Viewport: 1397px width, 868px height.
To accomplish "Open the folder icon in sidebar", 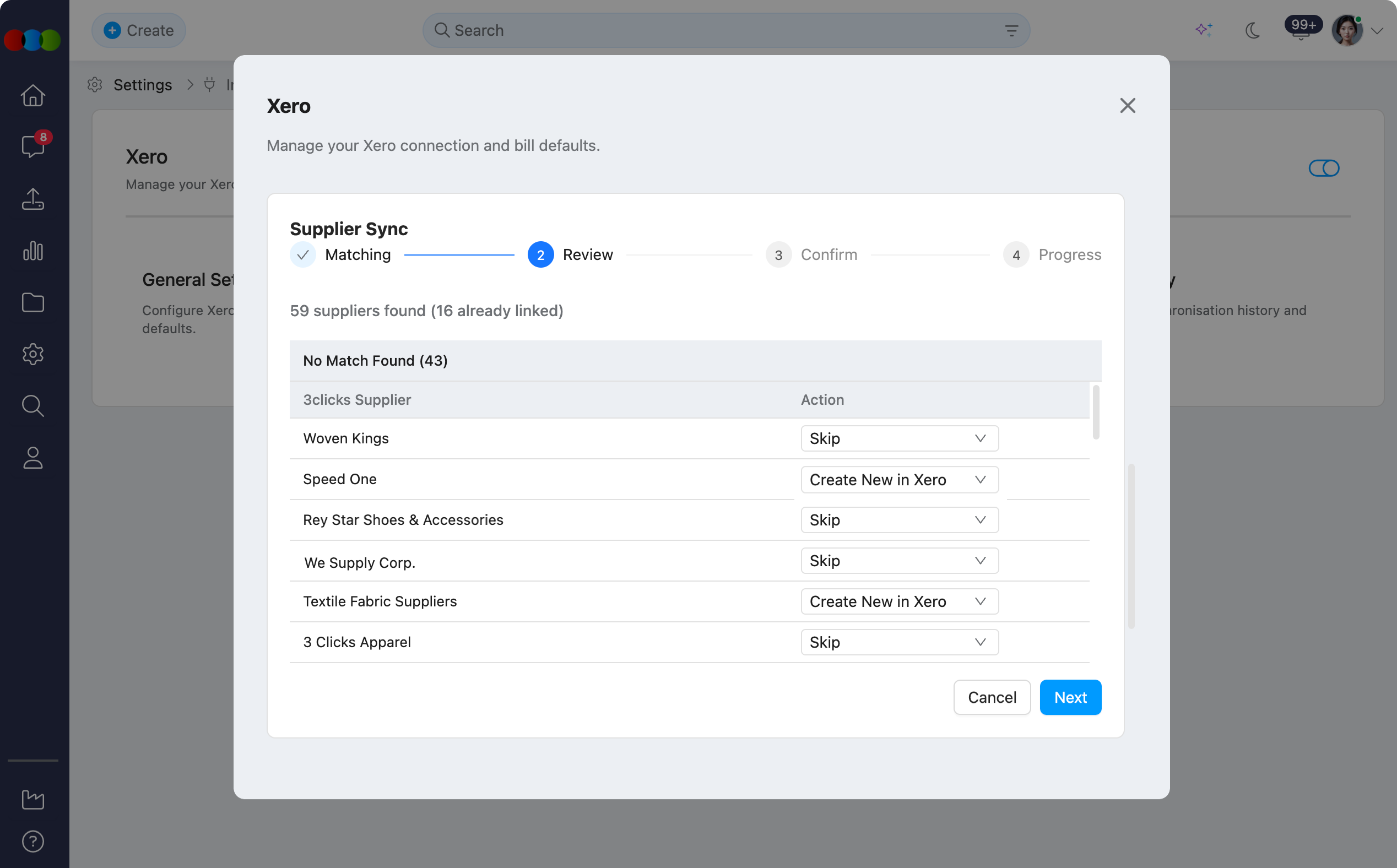I will coord(33,302).
